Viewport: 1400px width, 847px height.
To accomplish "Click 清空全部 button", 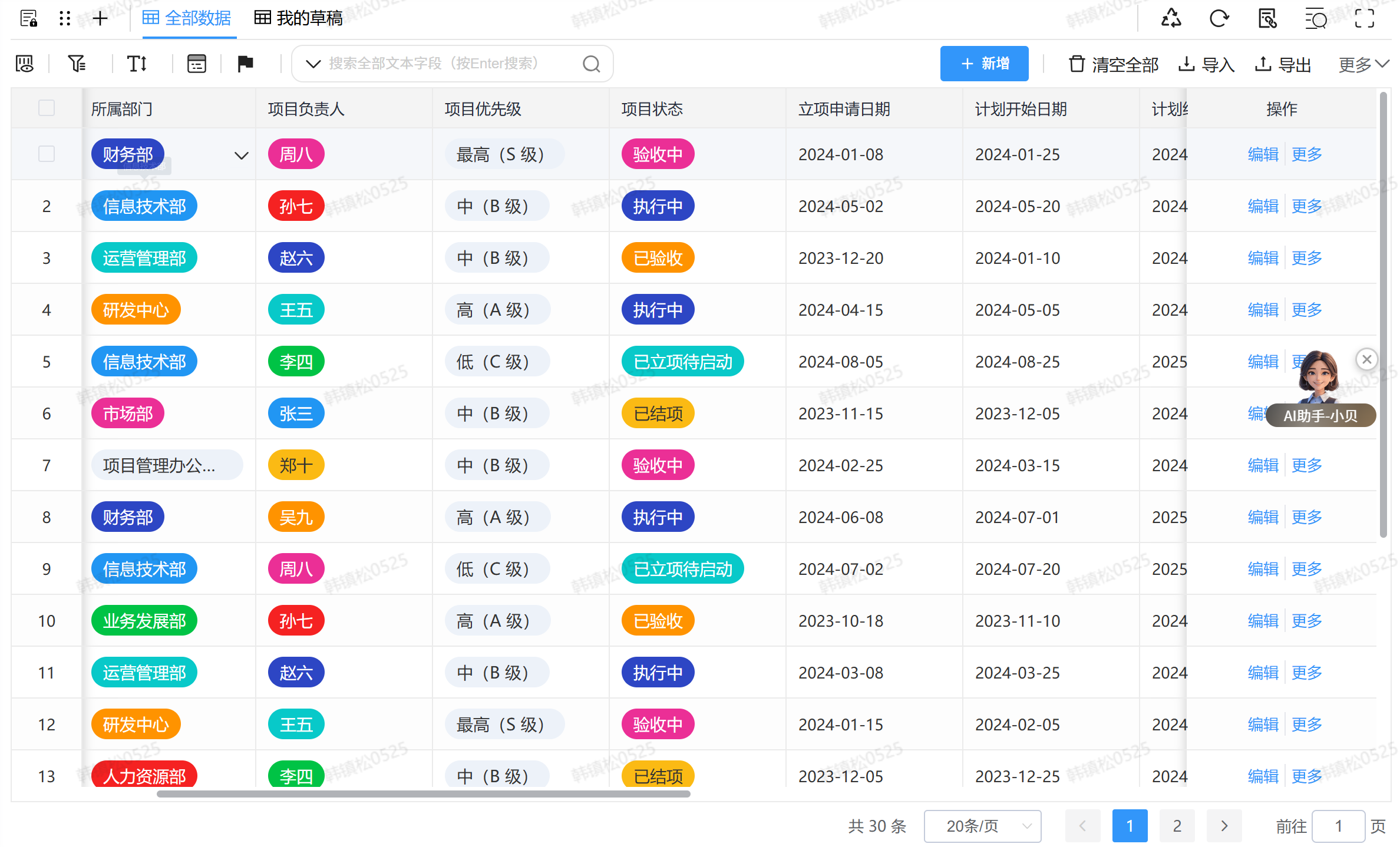I will (1114, 64).
